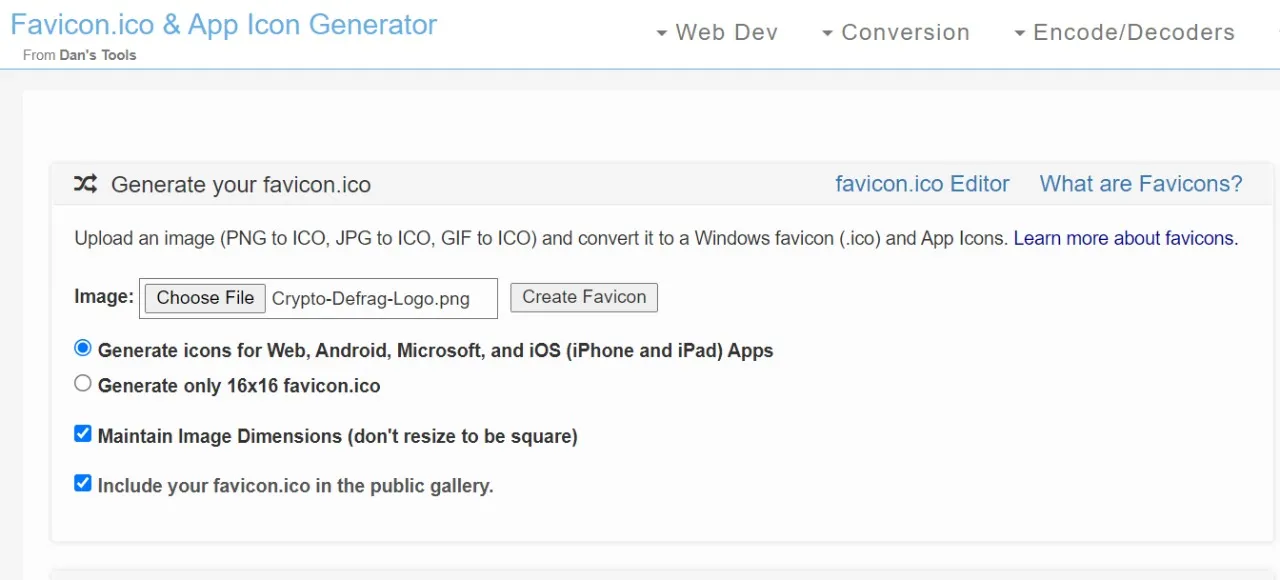Image resolution: width=1280 pixels, height=580 pixels.
Task: Open the favicon.ico Editor link
Action: point(922,184)
